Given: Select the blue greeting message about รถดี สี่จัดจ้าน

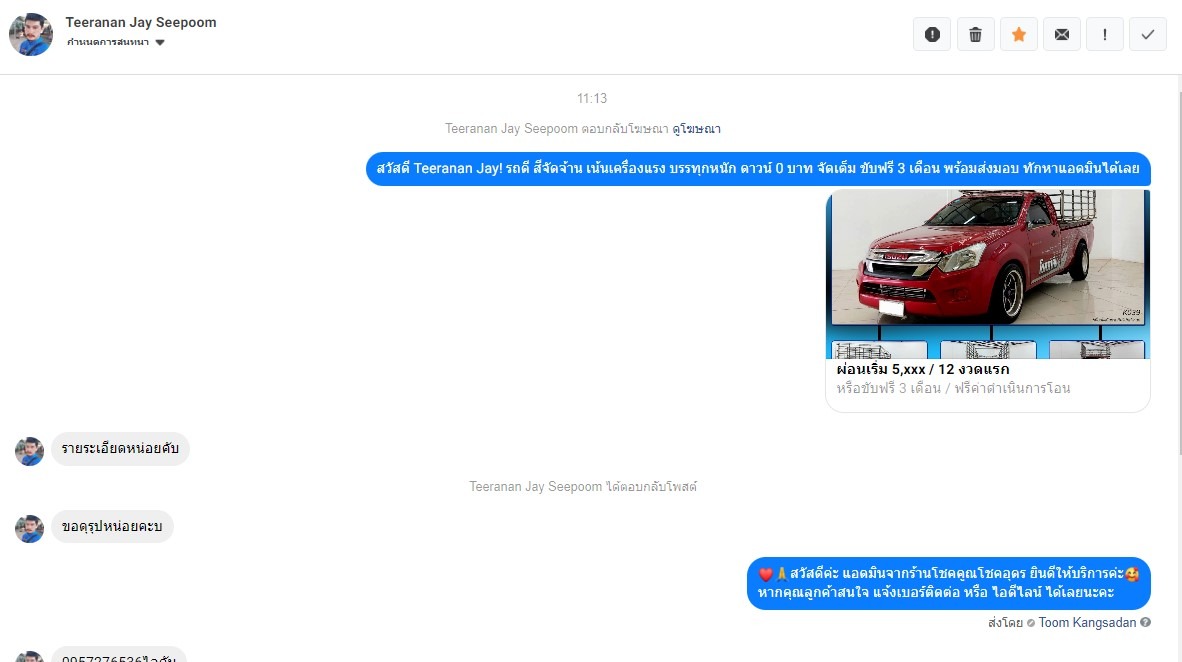Looking at the screenshot, I should tap(758, 168).
